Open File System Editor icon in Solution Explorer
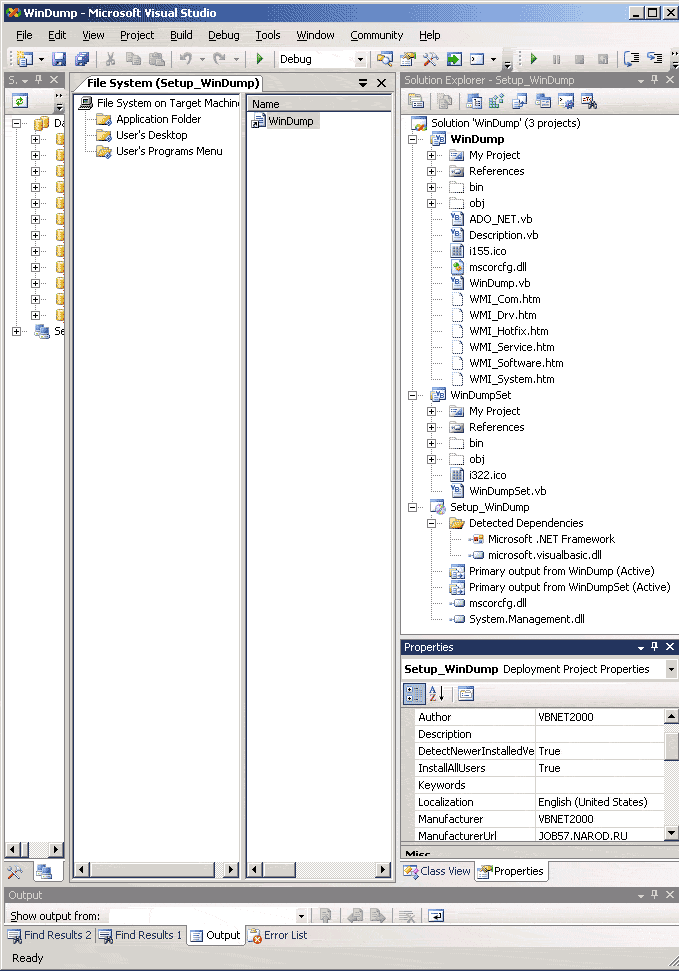The image size is (679, 971). pos(475,101)
